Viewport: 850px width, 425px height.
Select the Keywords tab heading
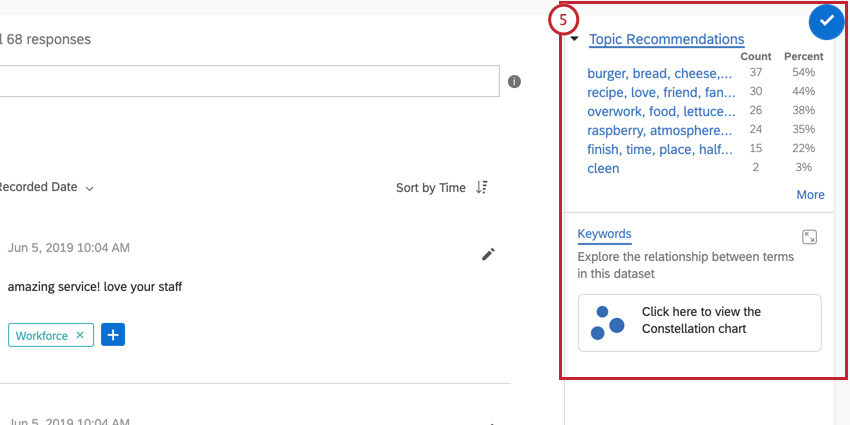(604, 234)
